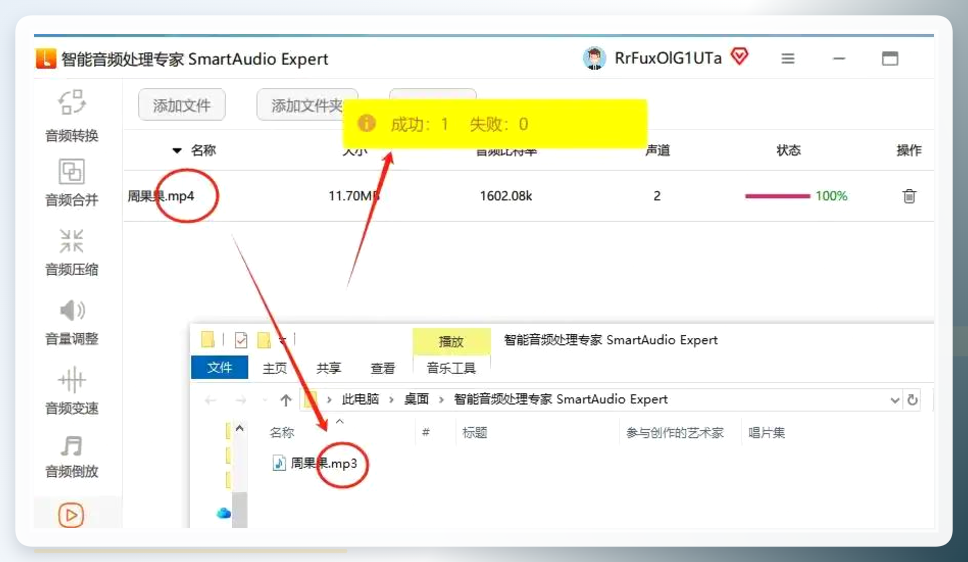The image size is (968, 562).
Task: Click the folder icon in the address bar
Action: 311,400
